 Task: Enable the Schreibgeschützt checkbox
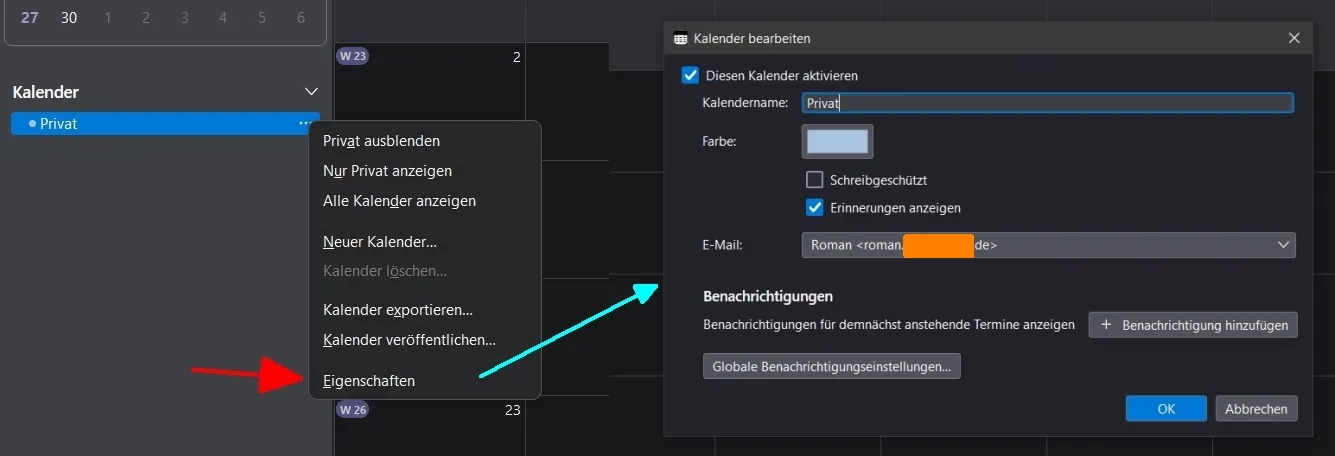click(x=814, y=180)
